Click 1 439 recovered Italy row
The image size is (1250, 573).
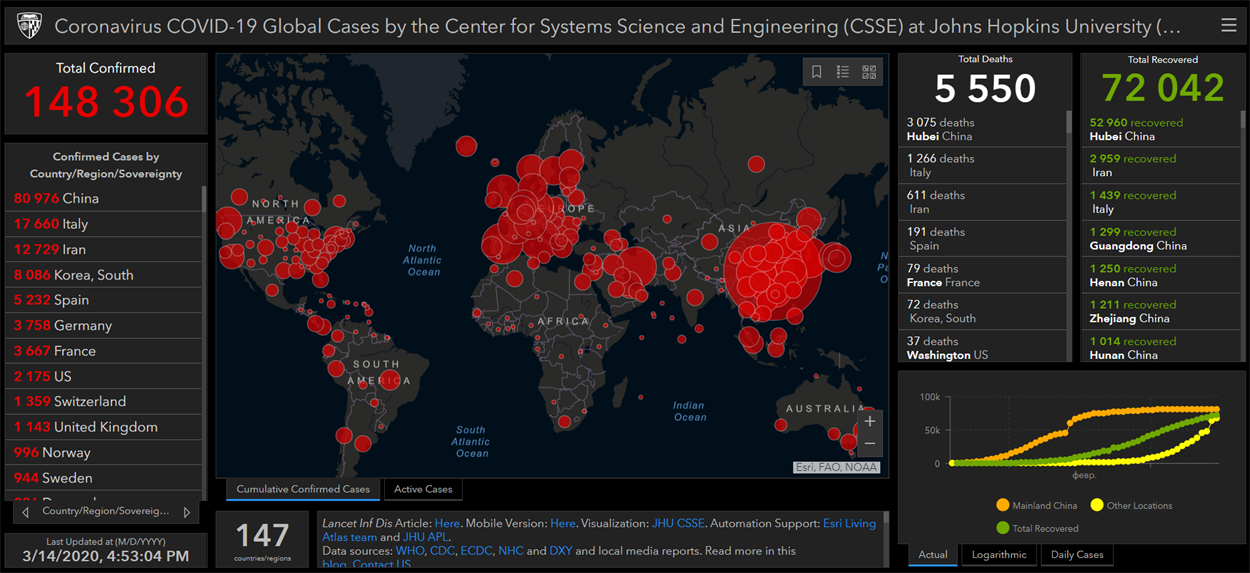coord(1161,202)
